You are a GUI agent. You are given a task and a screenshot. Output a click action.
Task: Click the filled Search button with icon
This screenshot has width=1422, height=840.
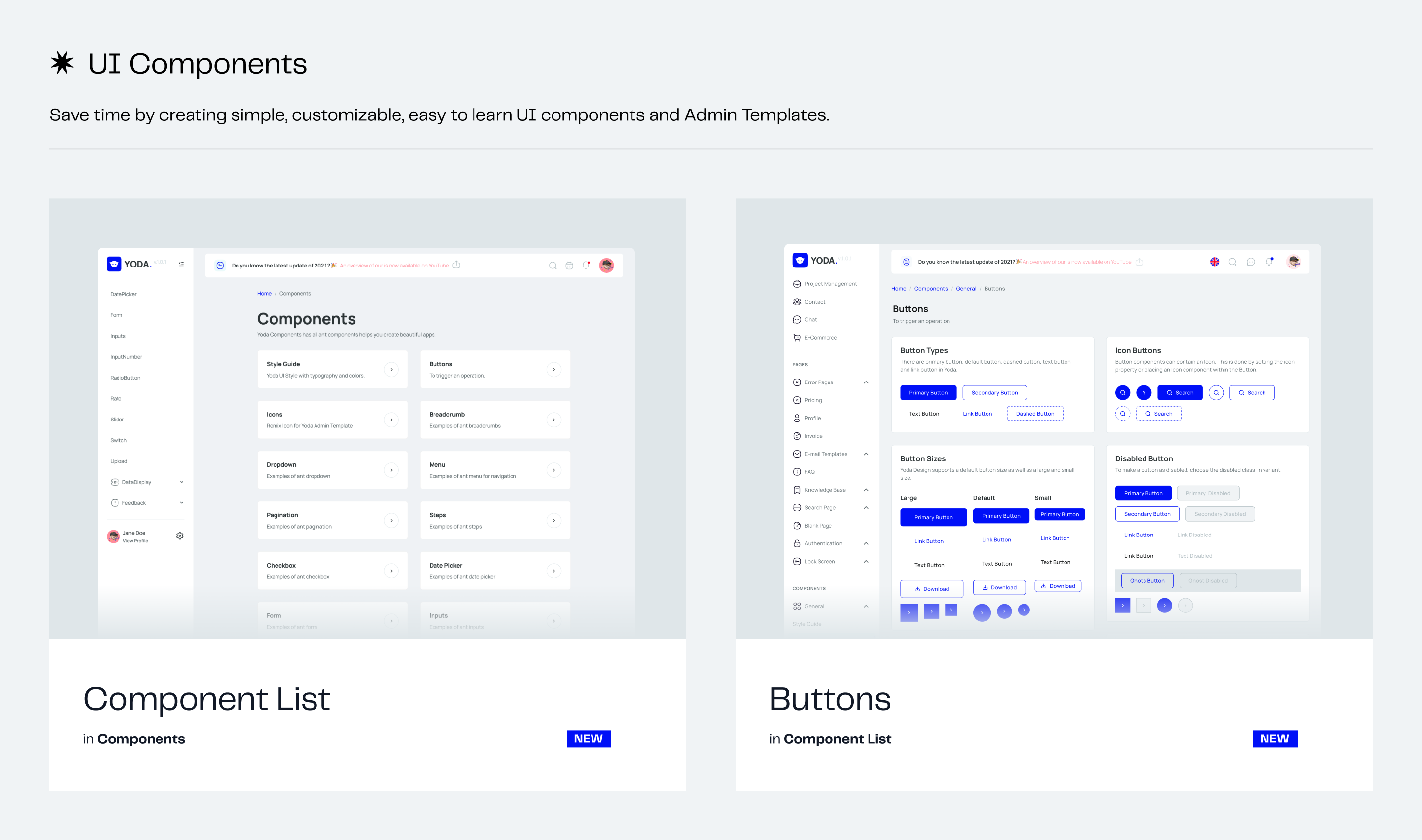click(x=1179, y=393)
